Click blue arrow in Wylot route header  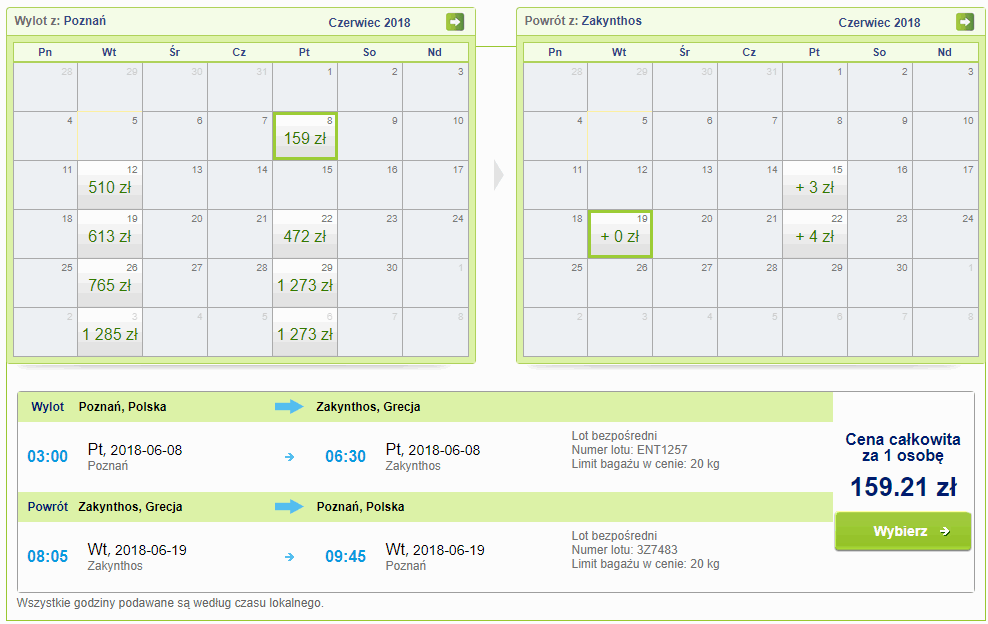pyautogui.click(x=289, y=407)
